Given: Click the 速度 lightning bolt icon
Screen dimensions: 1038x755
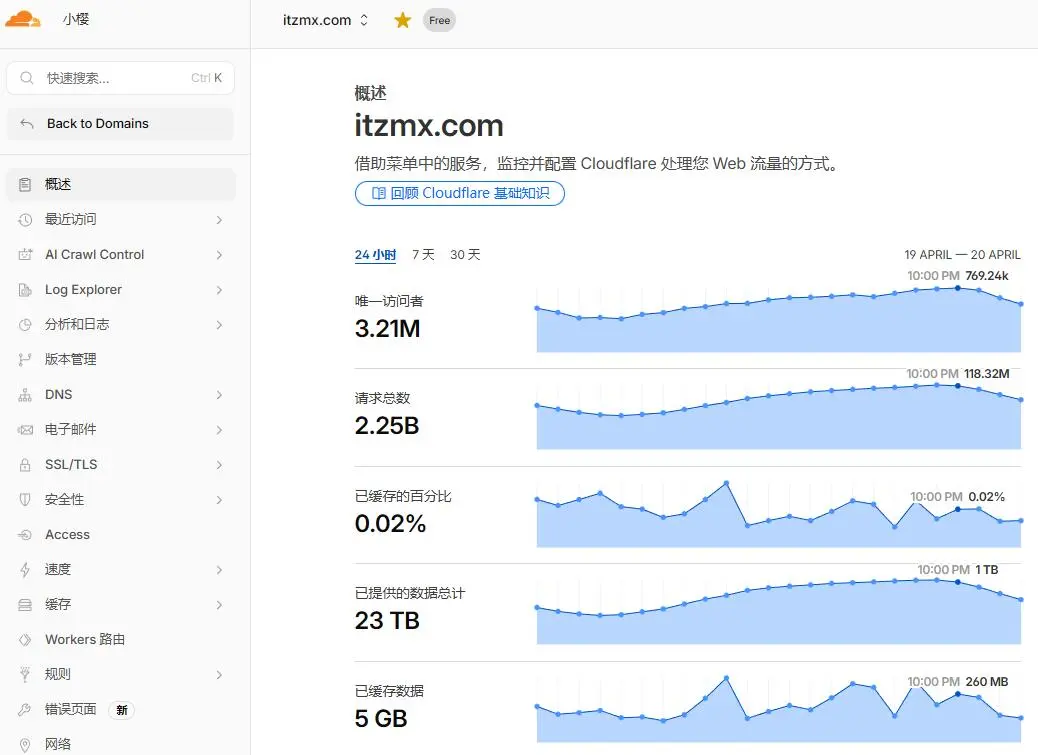Looking at the screenshot, I should tap(24, 570).
